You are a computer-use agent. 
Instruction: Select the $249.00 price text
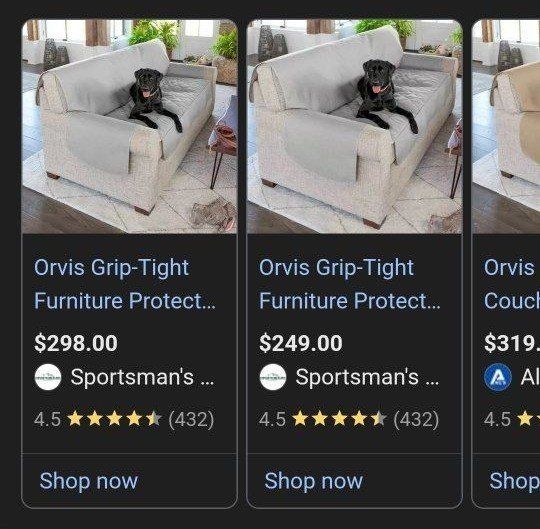click(301, 343)
